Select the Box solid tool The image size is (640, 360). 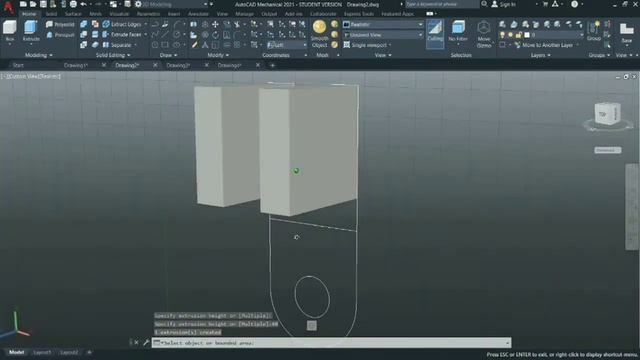(x=9, y=31)
